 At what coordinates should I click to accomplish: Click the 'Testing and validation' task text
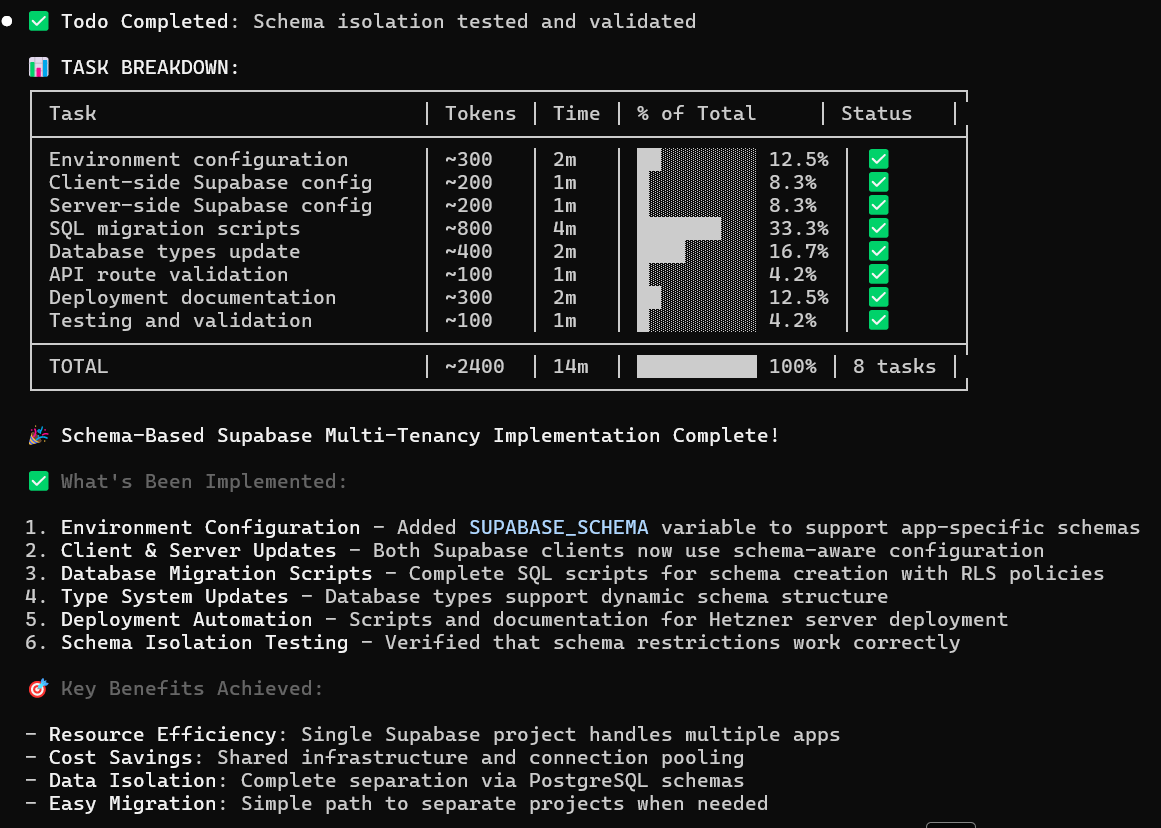(181, 320)
